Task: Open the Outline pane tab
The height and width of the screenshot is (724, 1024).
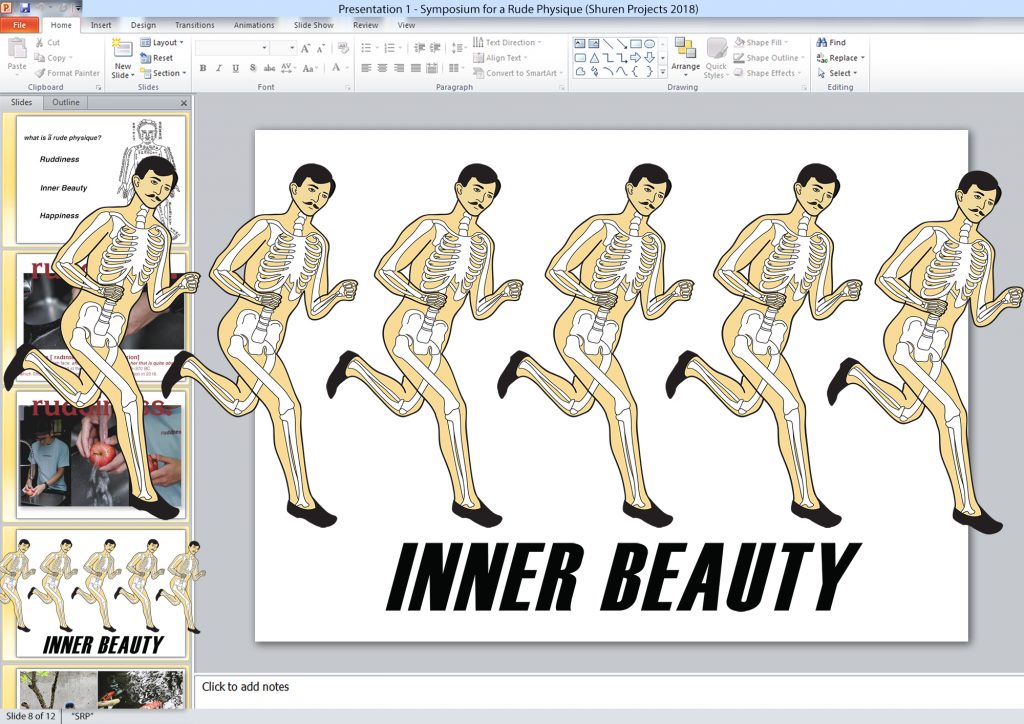Action: (x=66, y=102)
